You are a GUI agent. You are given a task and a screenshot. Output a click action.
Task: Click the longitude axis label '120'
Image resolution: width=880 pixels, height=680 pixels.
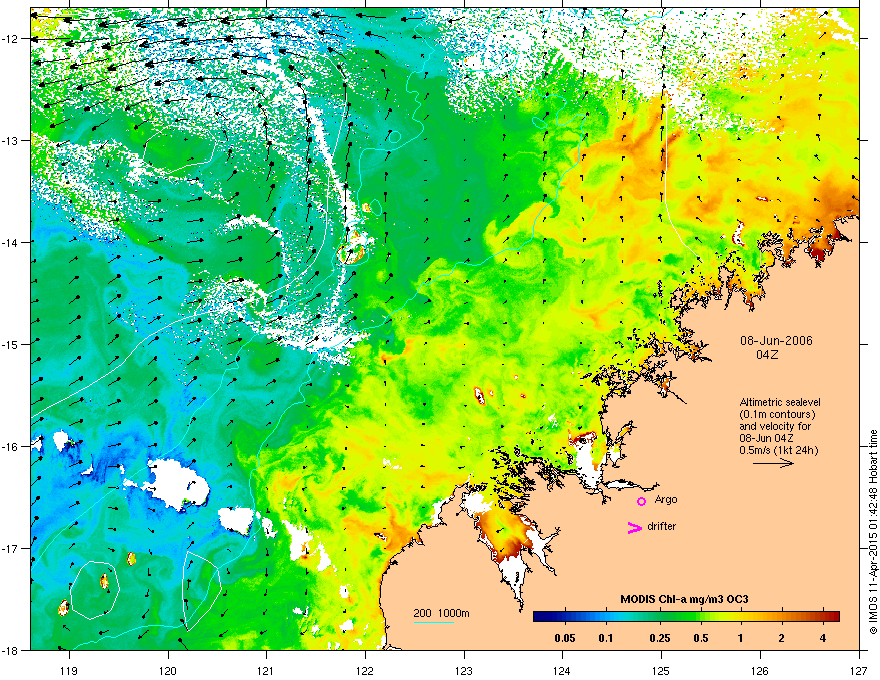click(168, 670)
